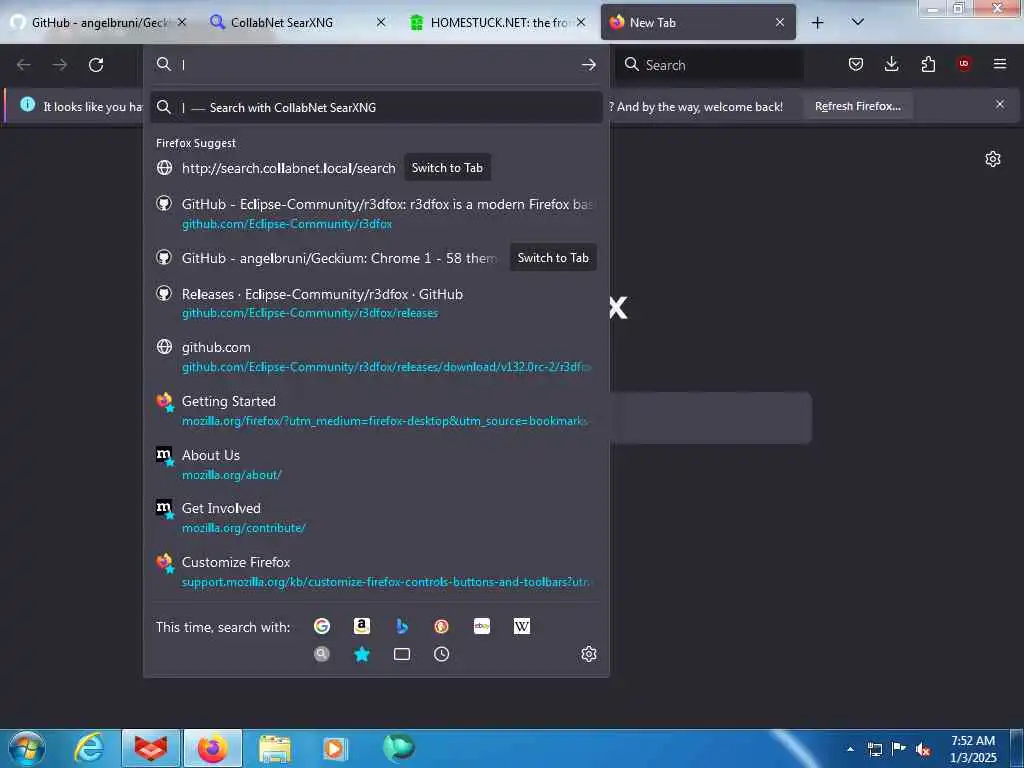The image size is (1024, 768).
Task: Submit the URL bar with the go arrow
Action: click(588, 64)
